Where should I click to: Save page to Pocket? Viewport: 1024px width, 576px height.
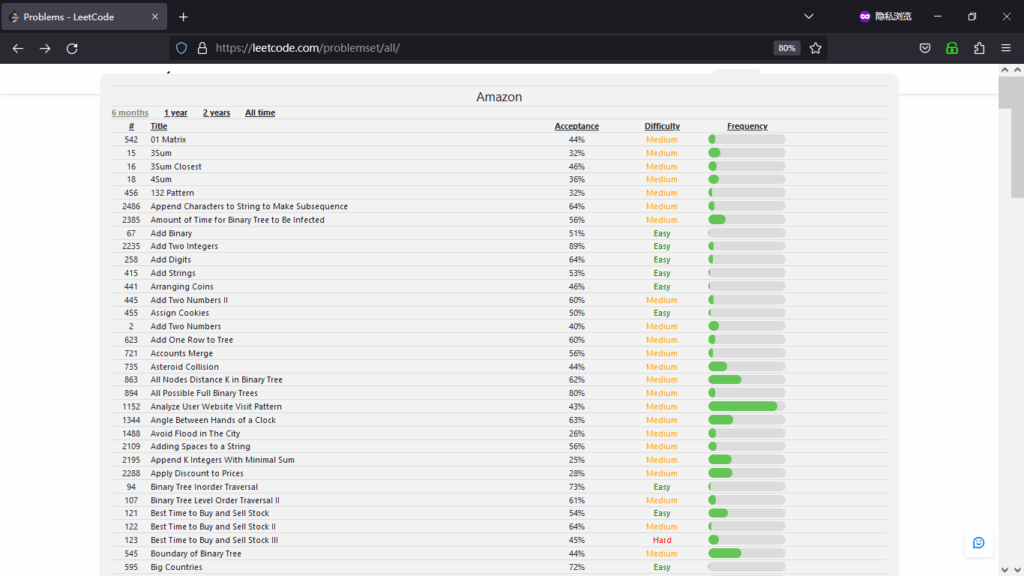pyautogui.click(x=925, y=48)
